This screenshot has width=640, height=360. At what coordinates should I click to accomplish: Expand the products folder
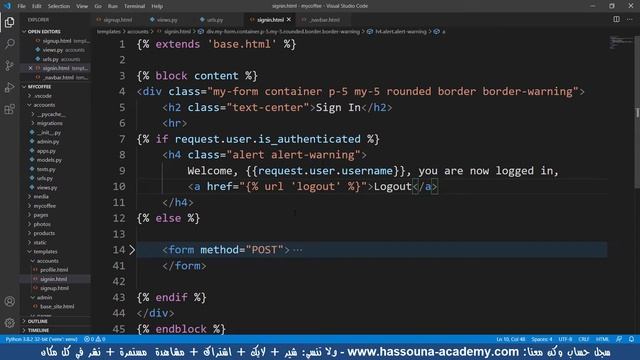tap(44, 233)
